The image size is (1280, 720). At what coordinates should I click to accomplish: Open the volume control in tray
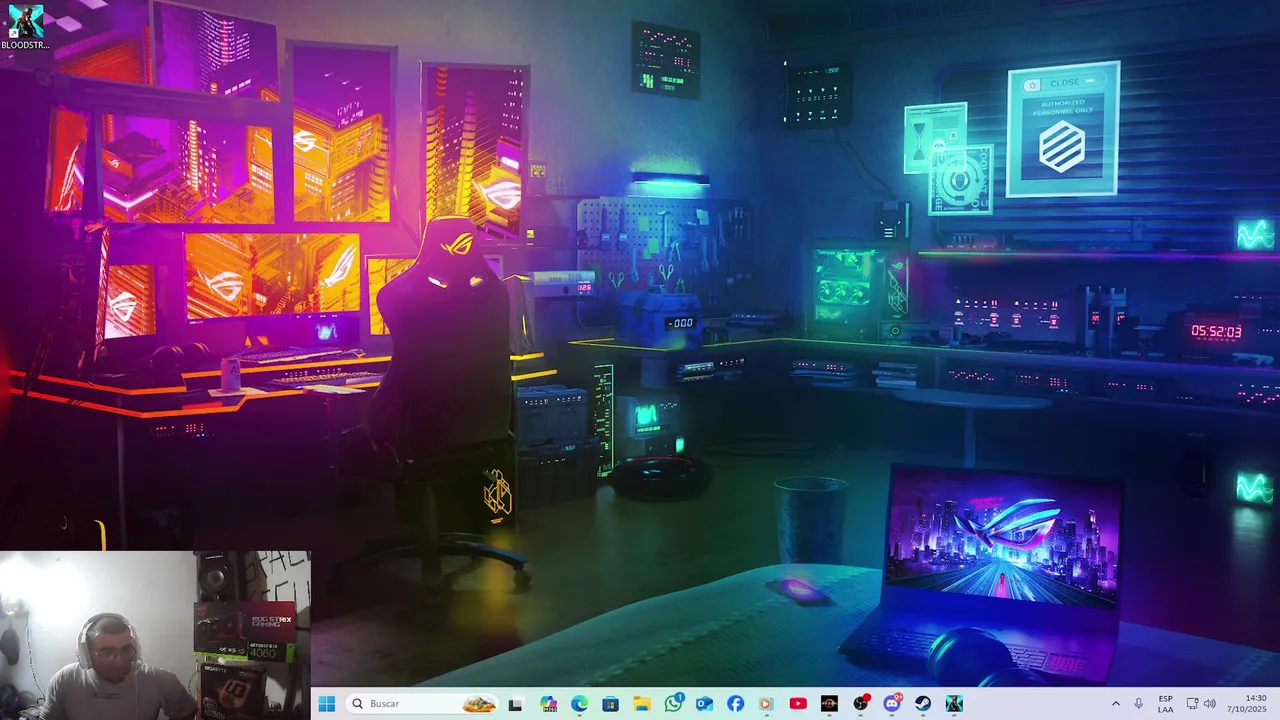point(1210,704)
